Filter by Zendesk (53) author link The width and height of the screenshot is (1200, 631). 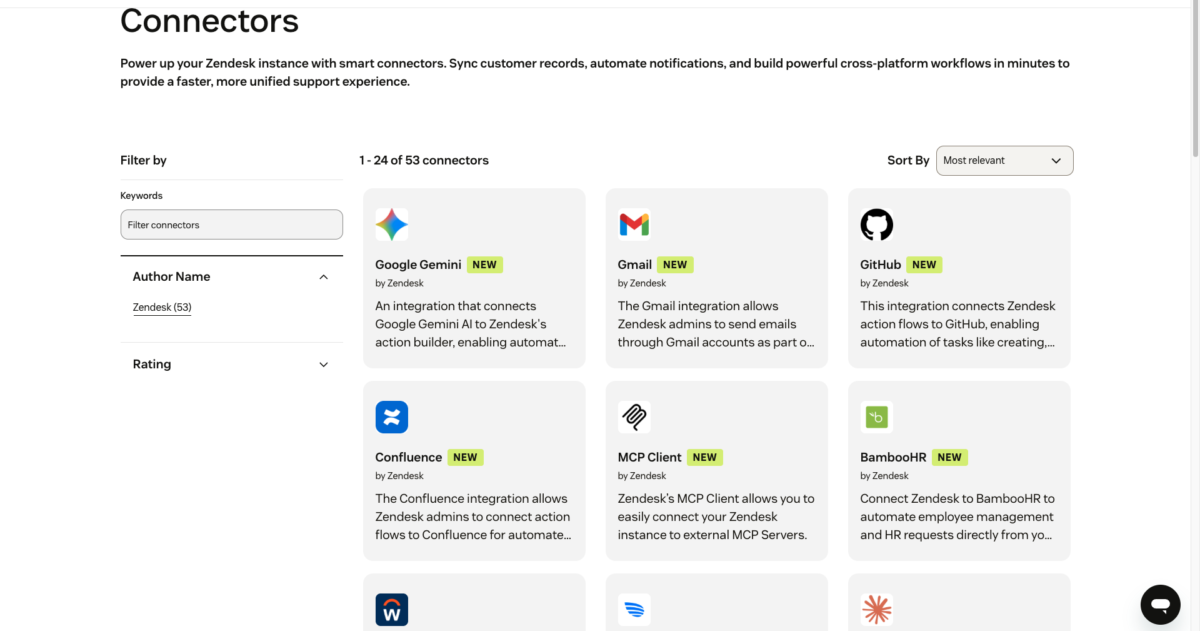pyautogui.click(x=162, y=307)
